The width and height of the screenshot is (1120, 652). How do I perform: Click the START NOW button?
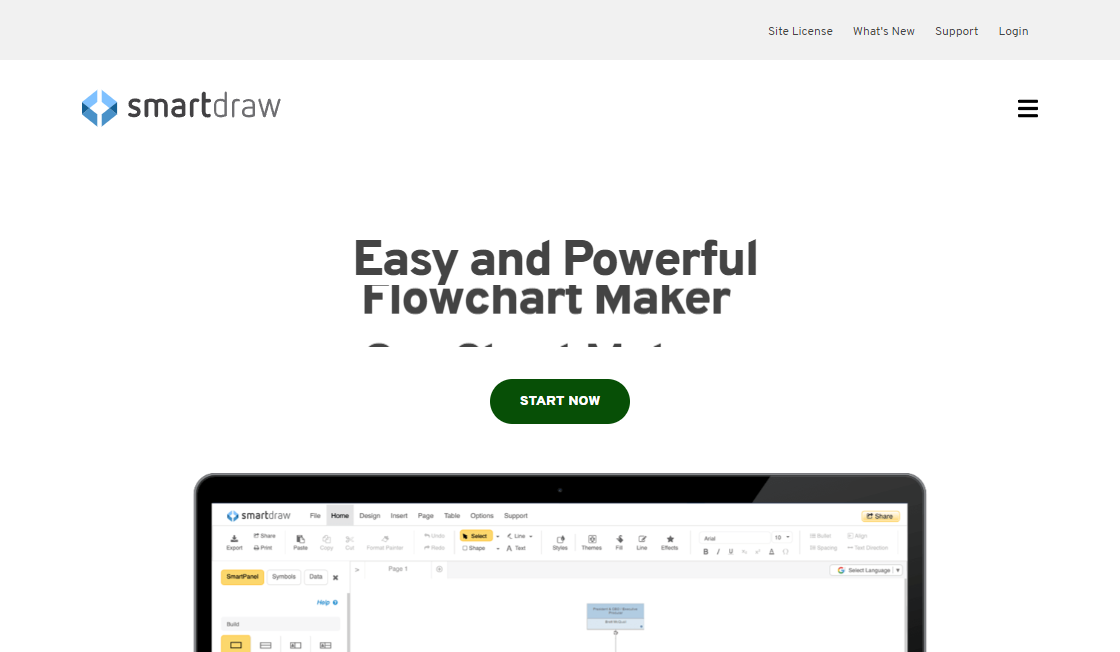[560, 401]
